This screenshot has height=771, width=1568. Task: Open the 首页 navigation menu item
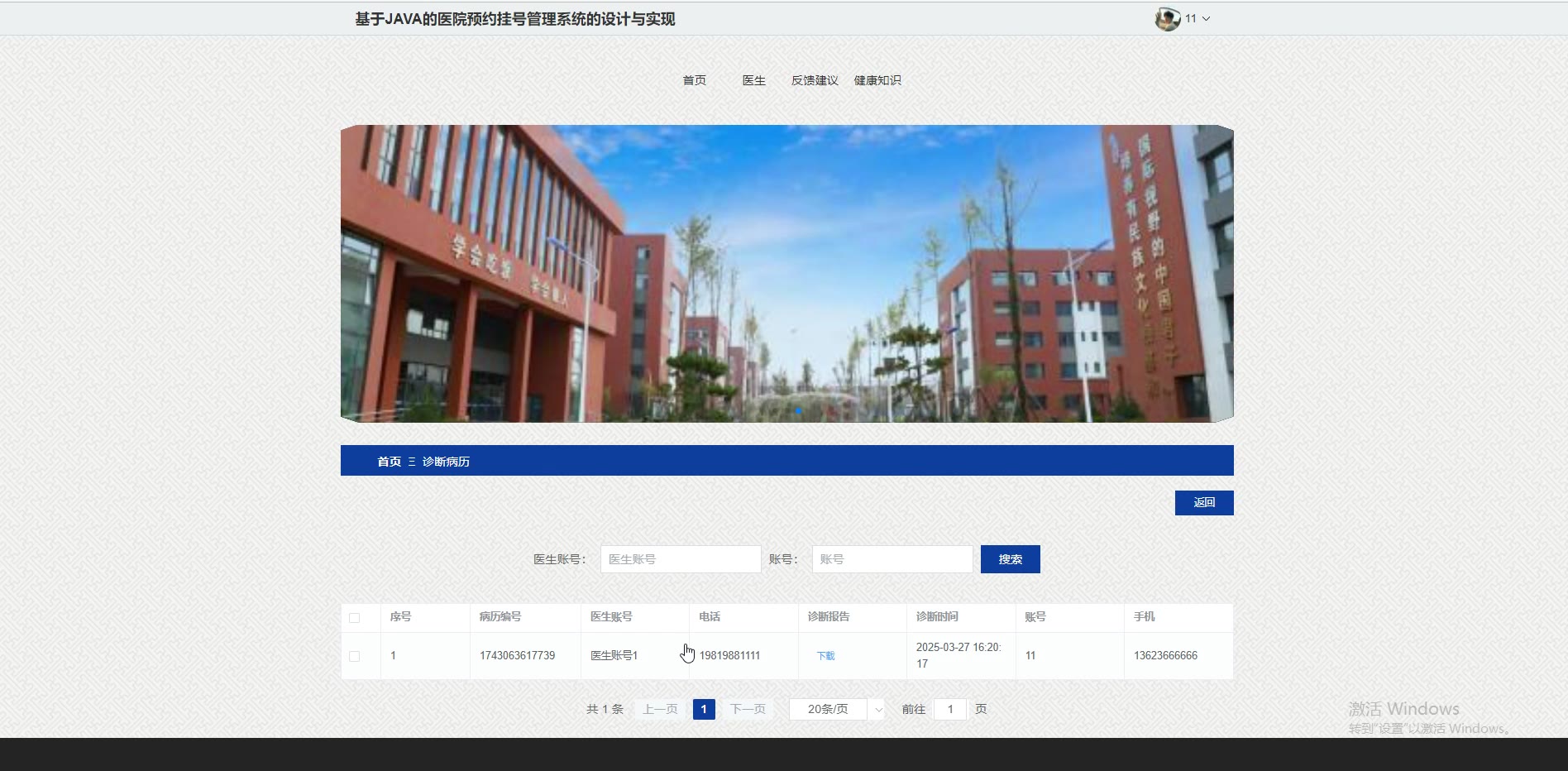tap(694, 80)
